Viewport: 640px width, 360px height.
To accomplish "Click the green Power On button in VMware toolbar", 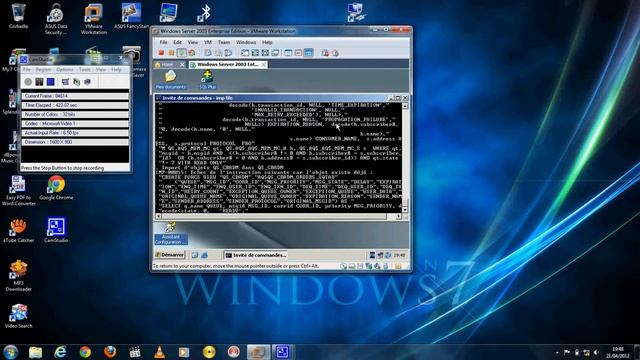I will pyautogui.click(x=182, y=53).
